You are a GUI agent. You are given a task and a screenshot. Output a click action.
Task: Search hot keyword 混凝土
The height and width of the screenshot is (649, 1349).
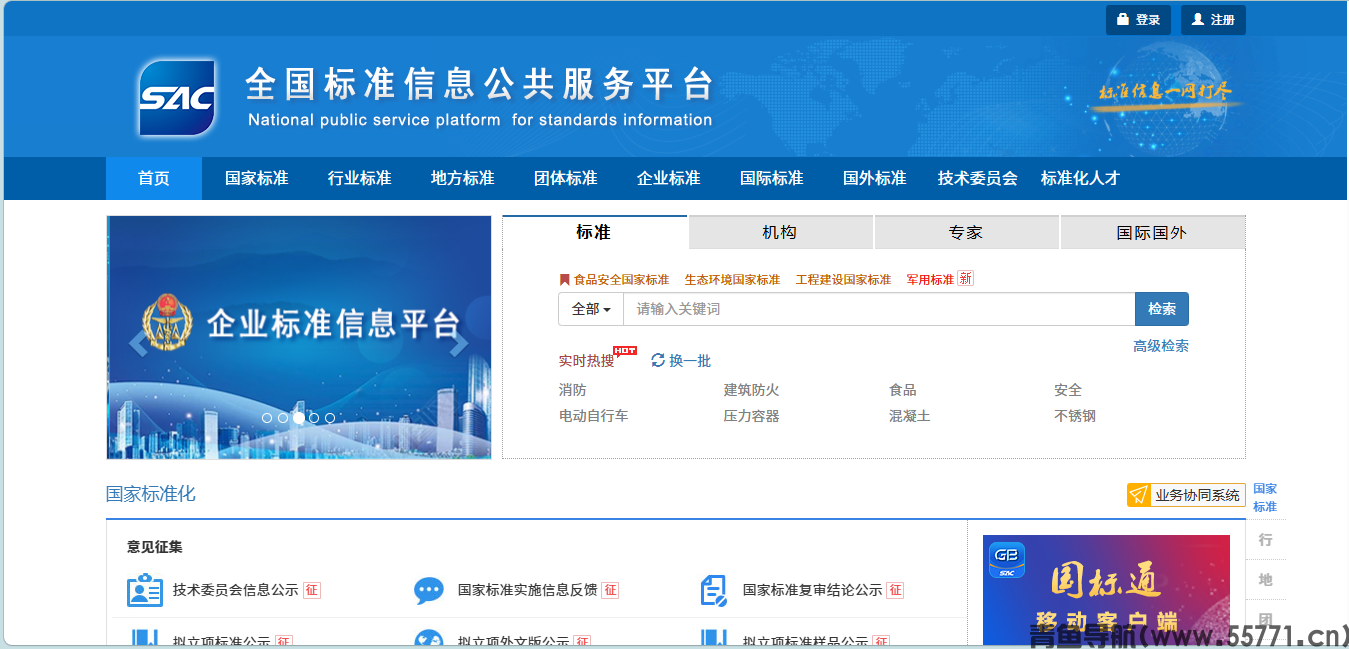click(910, 416)
